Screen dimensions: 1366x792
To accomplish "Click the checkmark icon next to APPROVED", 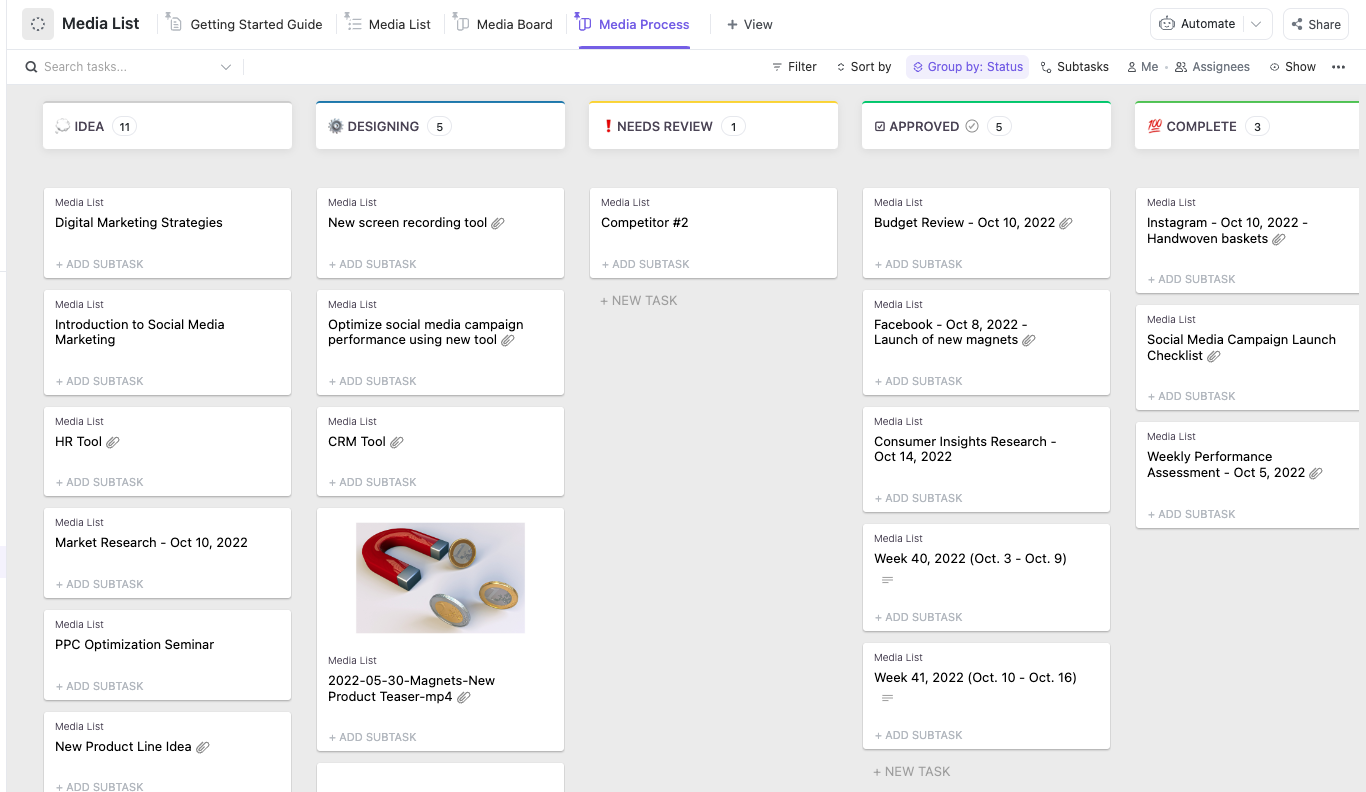I will tap(971, 126).
